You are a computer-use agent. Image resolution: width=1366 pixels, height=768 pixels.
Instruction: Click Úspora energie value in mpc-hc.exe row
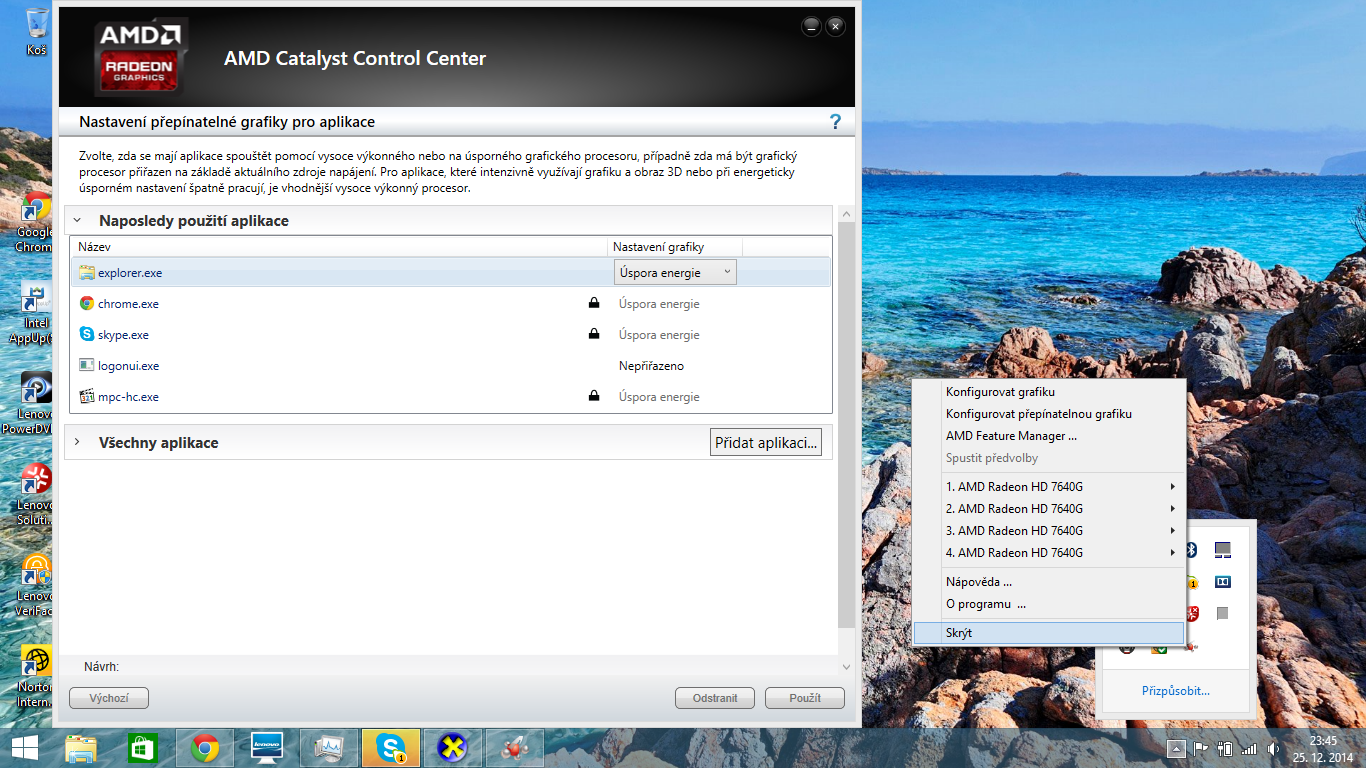tap(659, 397)
